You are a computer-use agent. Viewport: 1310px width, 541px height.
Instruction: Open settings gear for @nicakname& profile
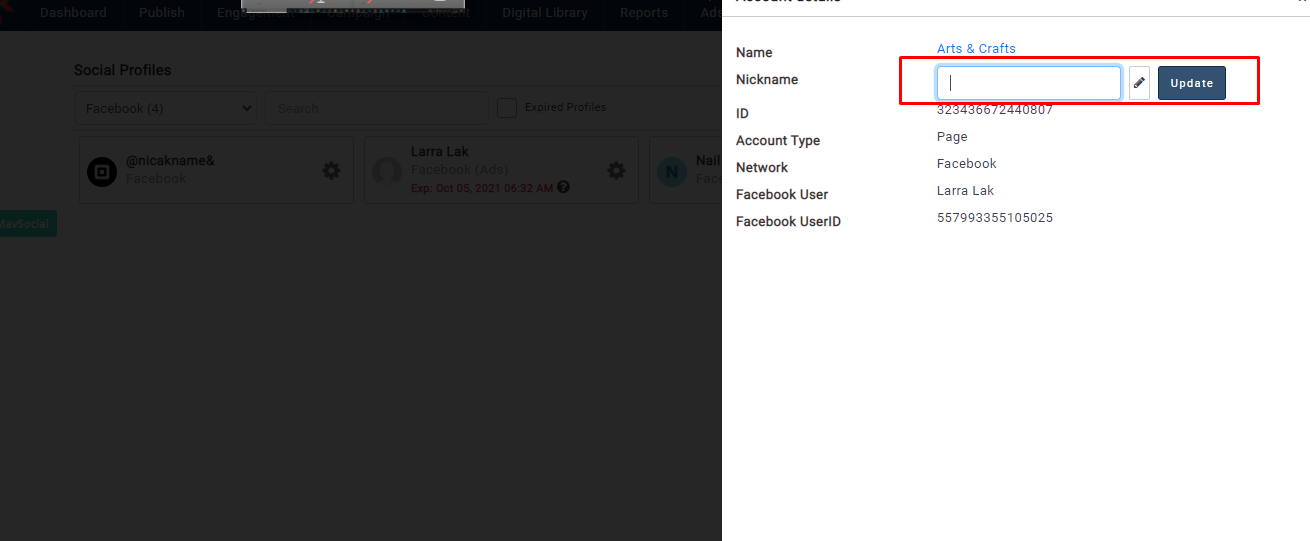(x=331, y=171)
